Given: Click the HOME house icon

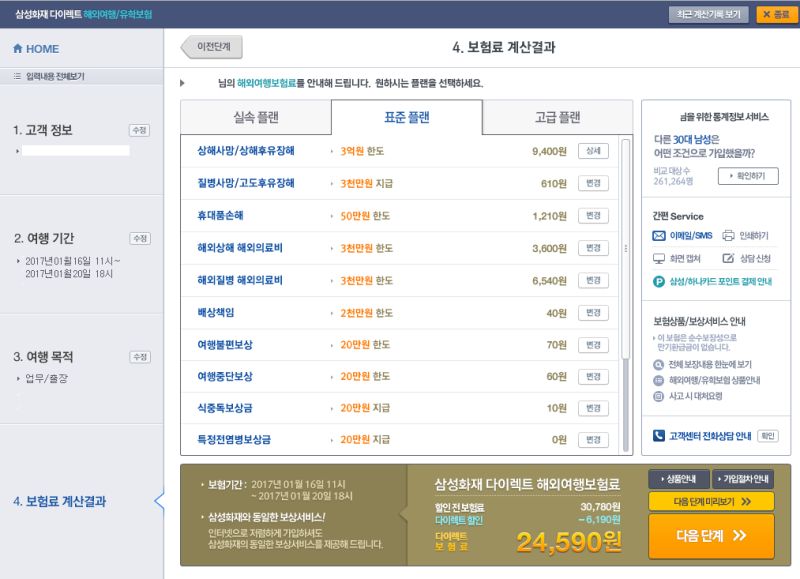Looking at the screenshot, I should coord(18,48).
